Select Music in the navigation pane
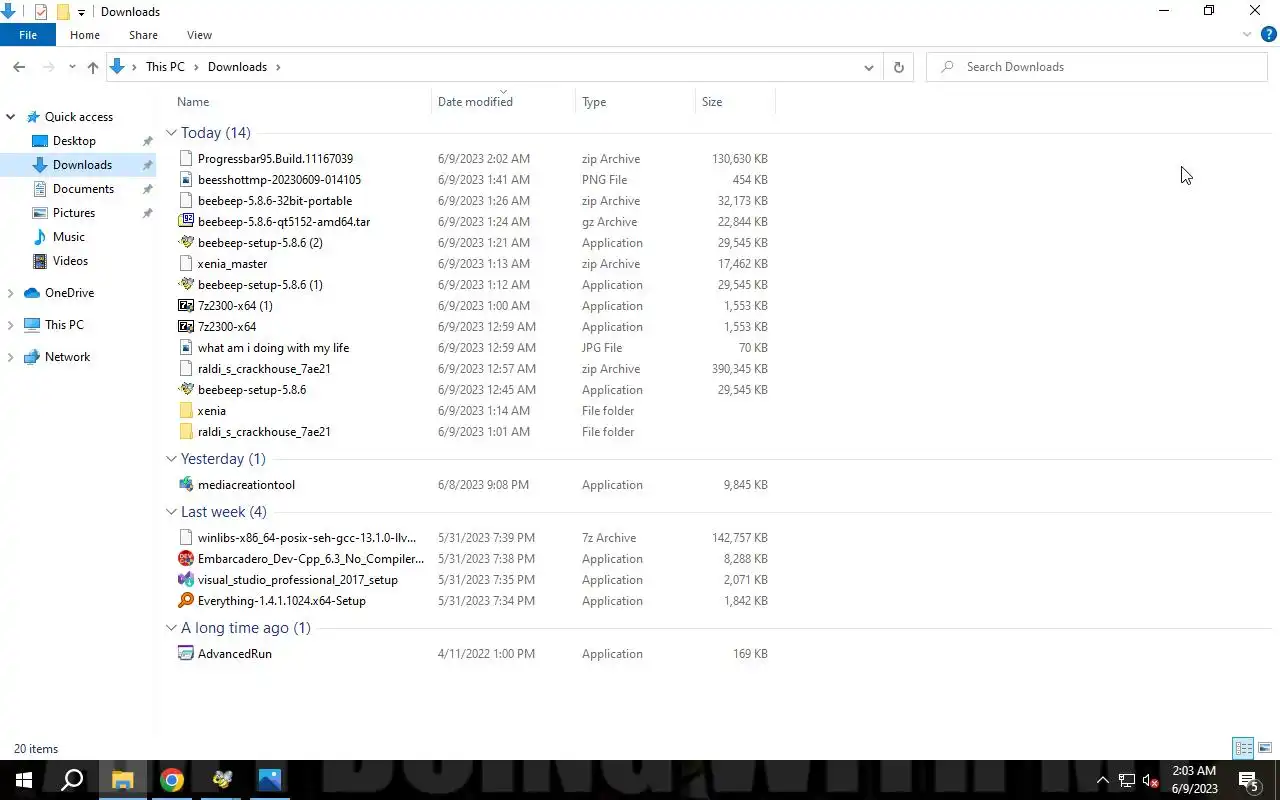 pos(68,237)
